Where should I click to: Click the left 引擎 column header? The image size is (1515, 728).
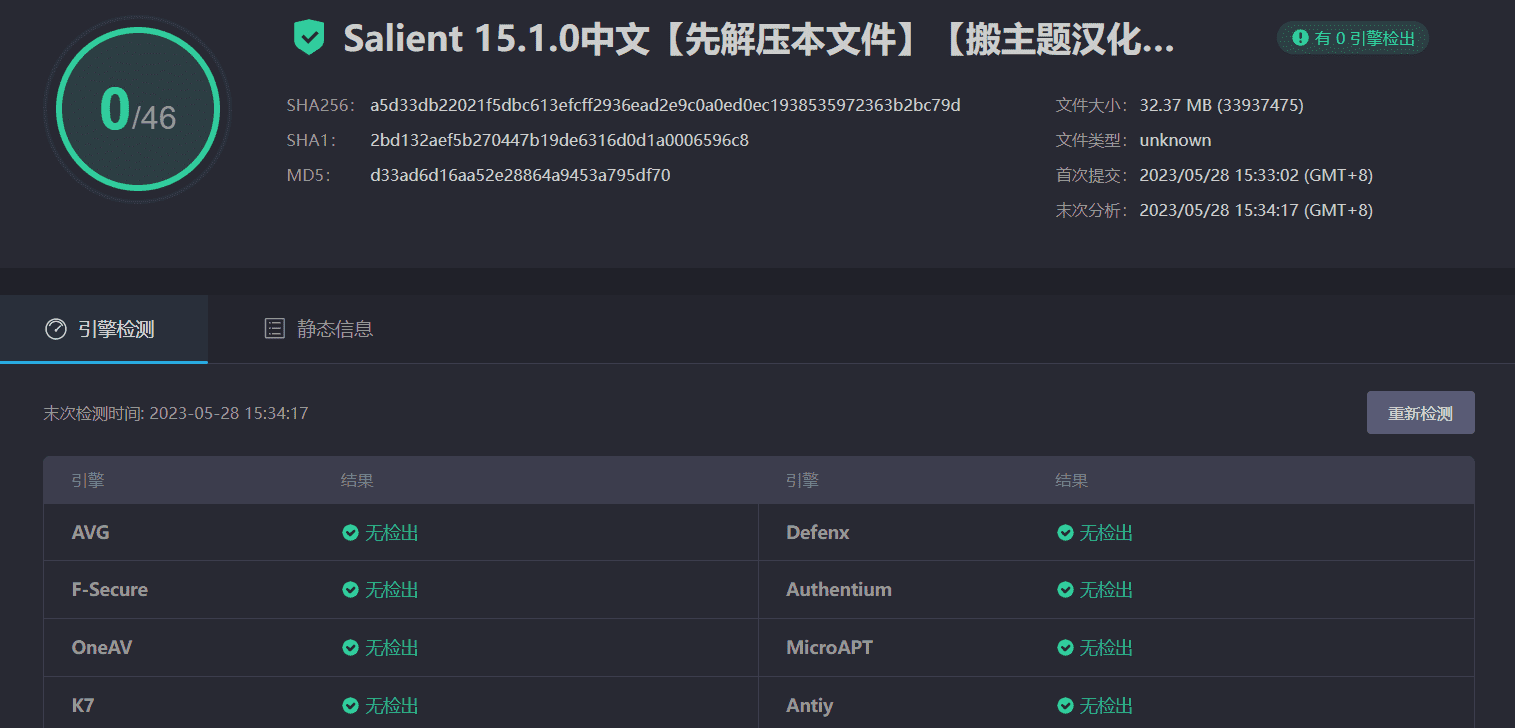click(88, 481)
